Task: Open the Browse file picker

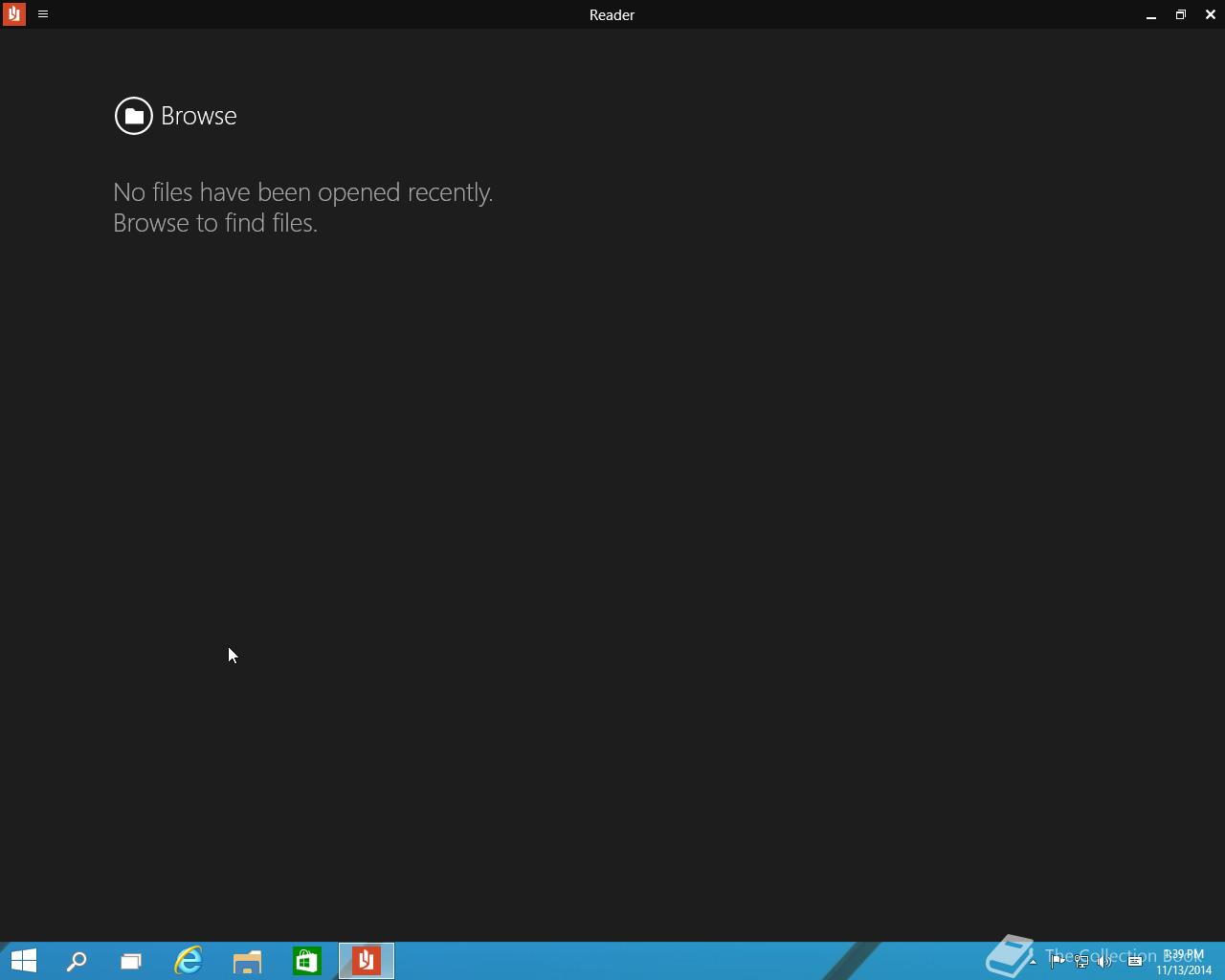Action: pos(175,116)
